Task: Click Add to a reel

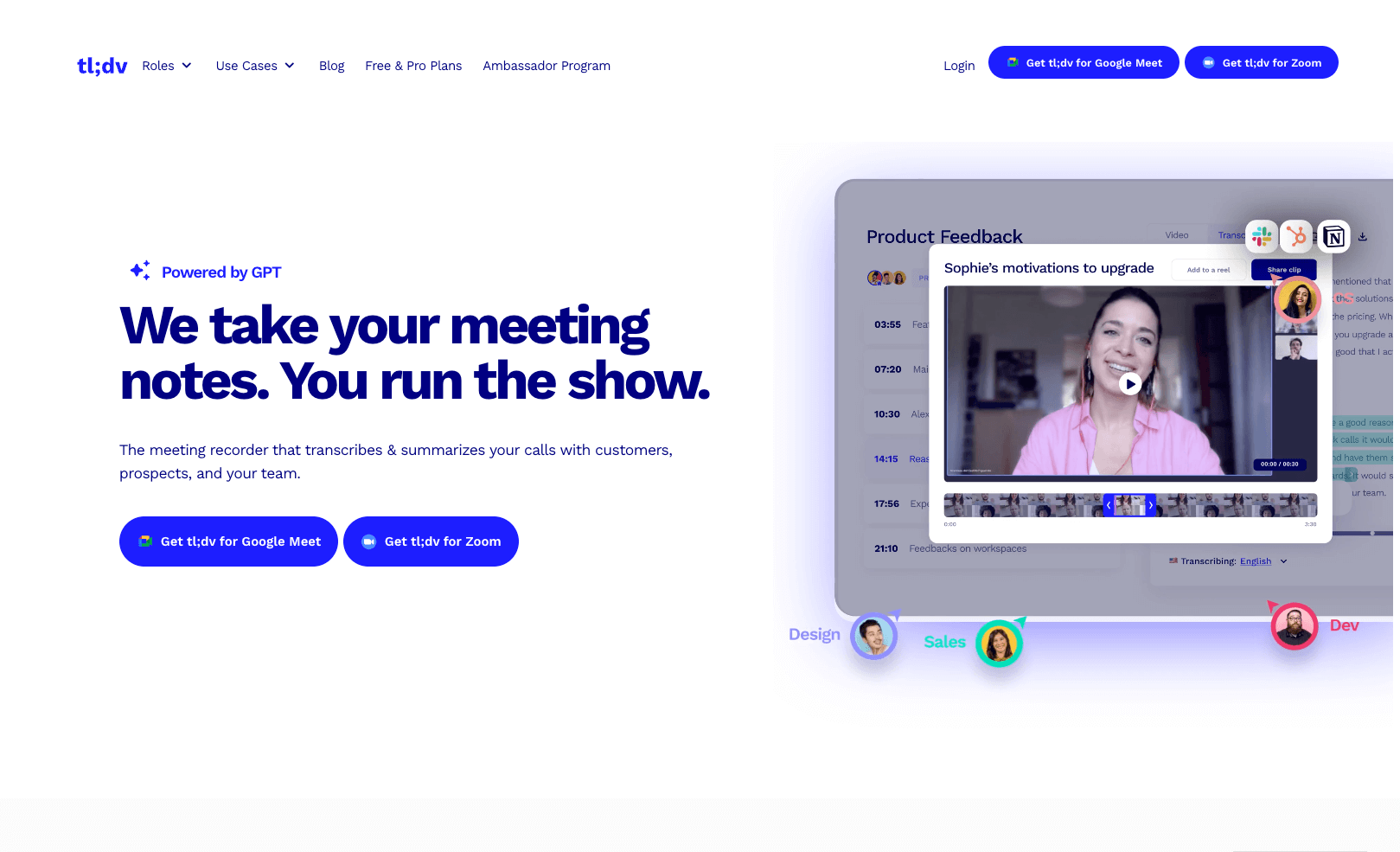Action: [x=1208, y=270]
